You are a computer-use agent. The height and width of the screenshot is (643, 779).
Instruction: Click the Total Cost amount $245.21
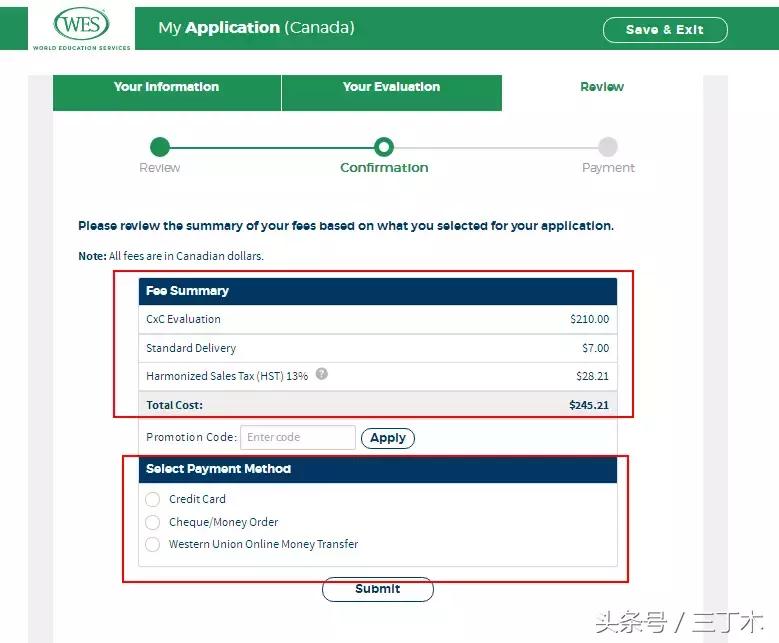point(589,405)
